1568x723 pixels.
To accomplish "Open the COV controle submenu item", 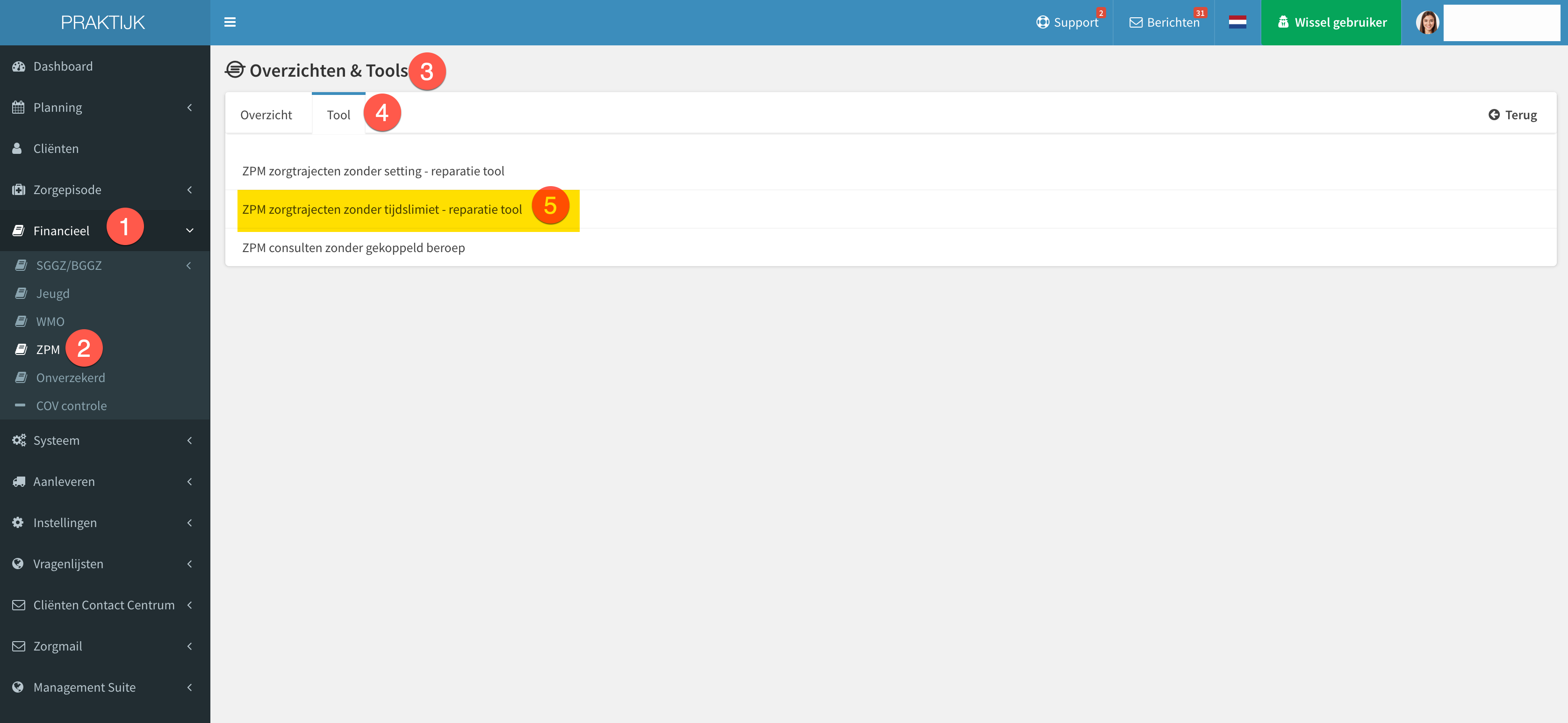I will tap(105, 405).
